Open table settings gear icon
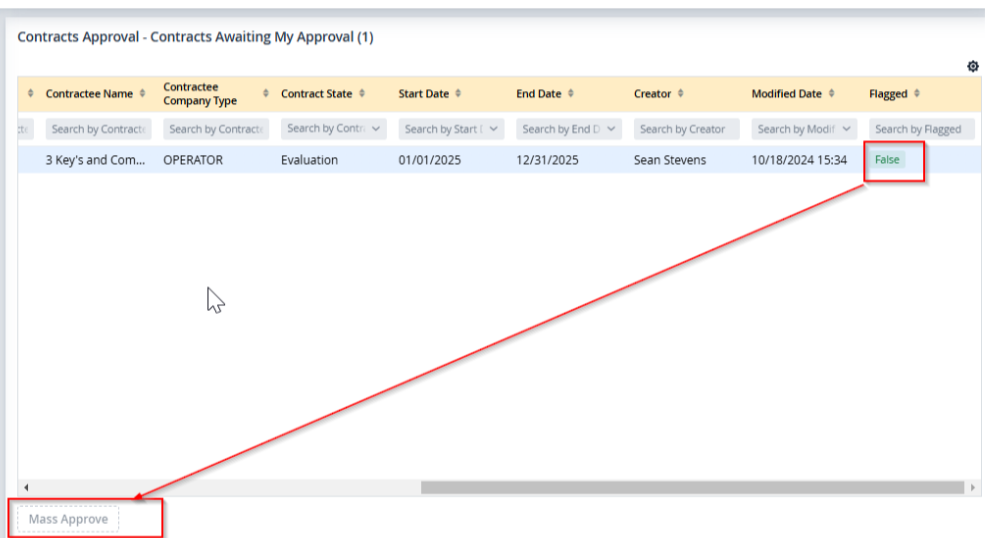Screen dimensions: 990x538 (973, 67)
